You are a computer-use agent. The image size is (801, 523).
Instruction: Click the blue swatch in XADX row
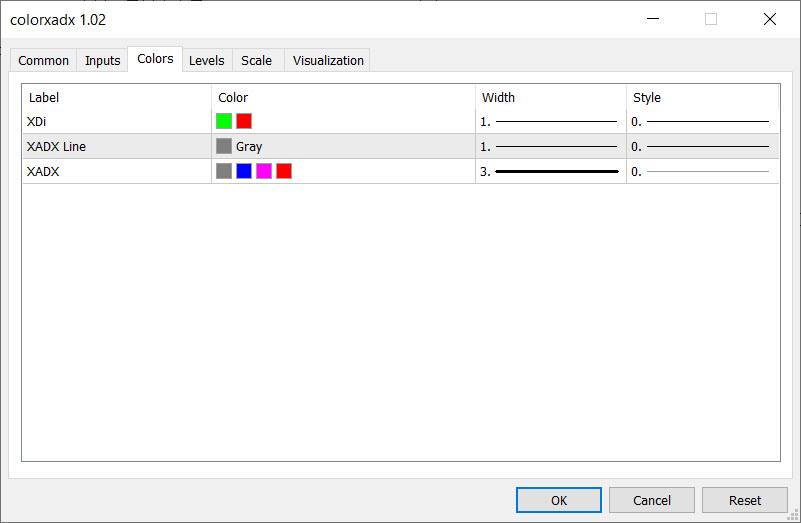[x=244, y=171]
